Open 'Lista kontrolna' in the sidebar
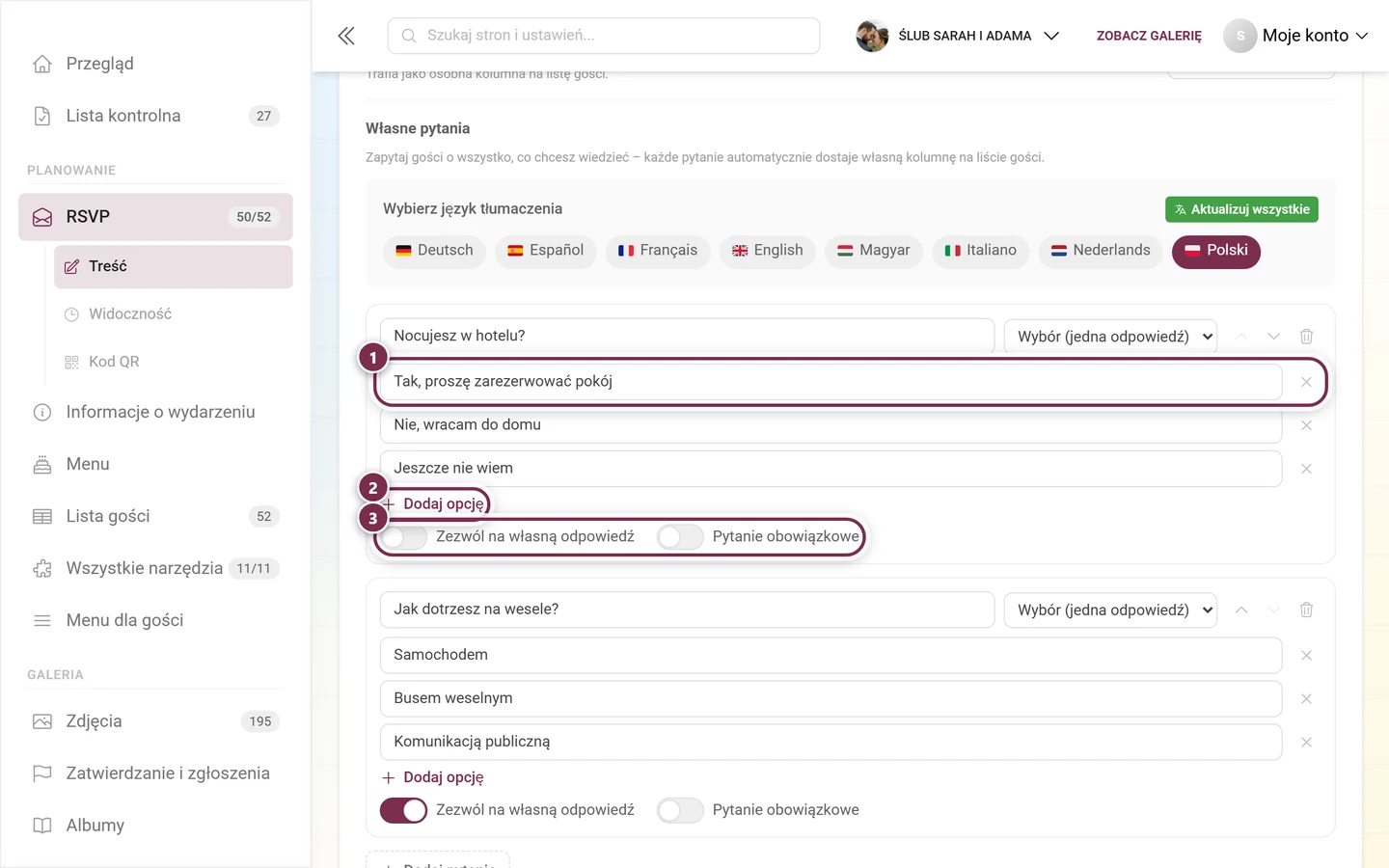Image resolution: width=1389 pixels, height=868 pixels. pyautogui.click(x=155, y=116)
